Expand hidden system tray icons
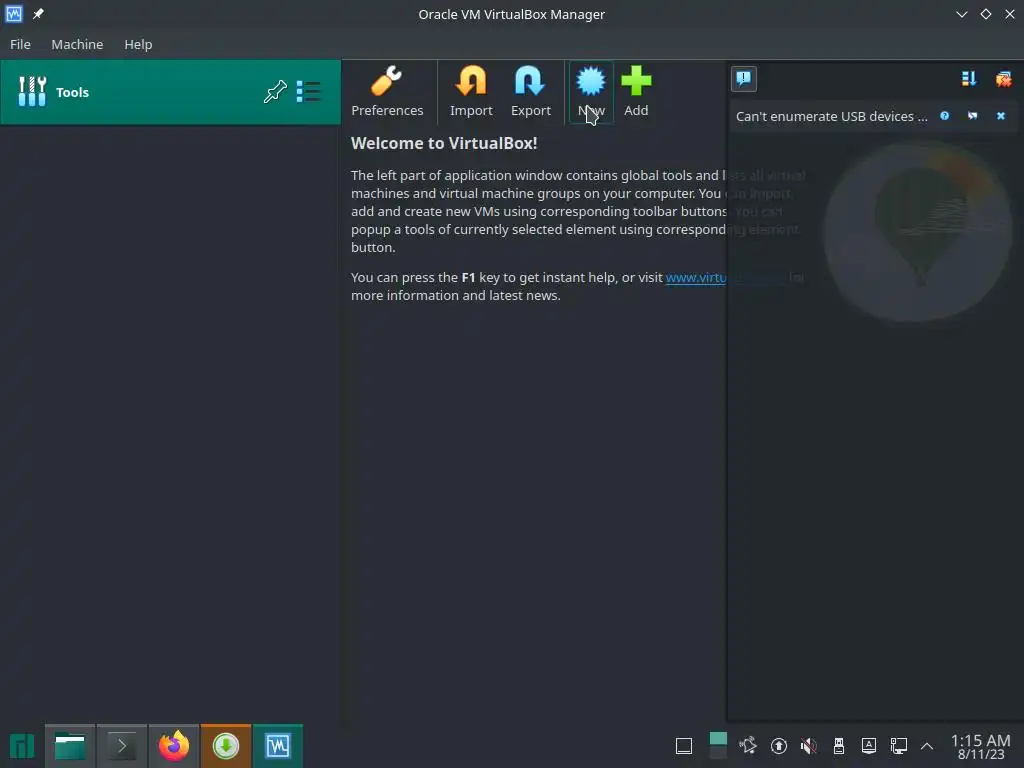This screenshot has width=1024, height=768. 927,745
